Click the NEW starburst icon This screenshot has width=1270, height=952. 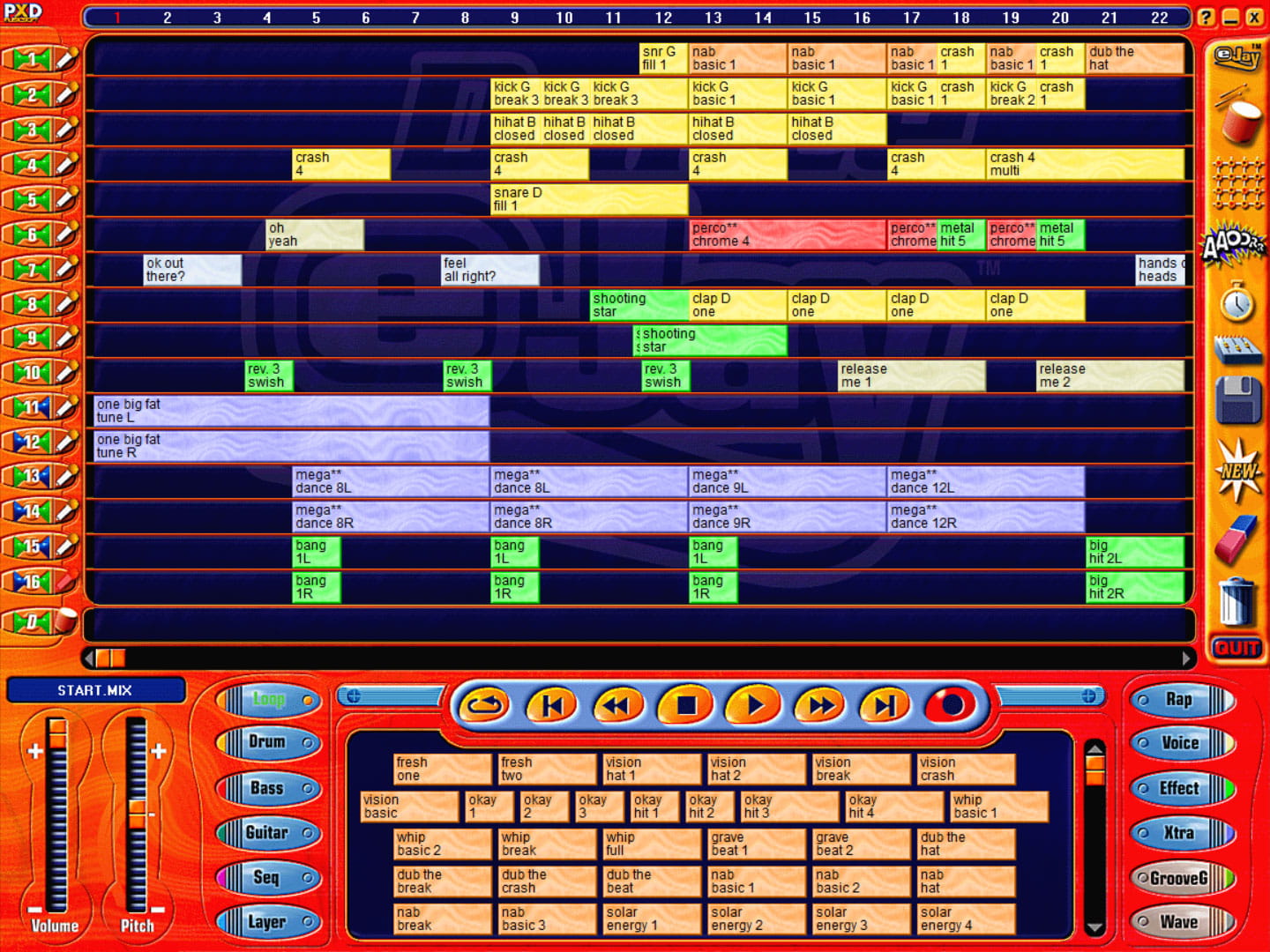[1237, 471]
